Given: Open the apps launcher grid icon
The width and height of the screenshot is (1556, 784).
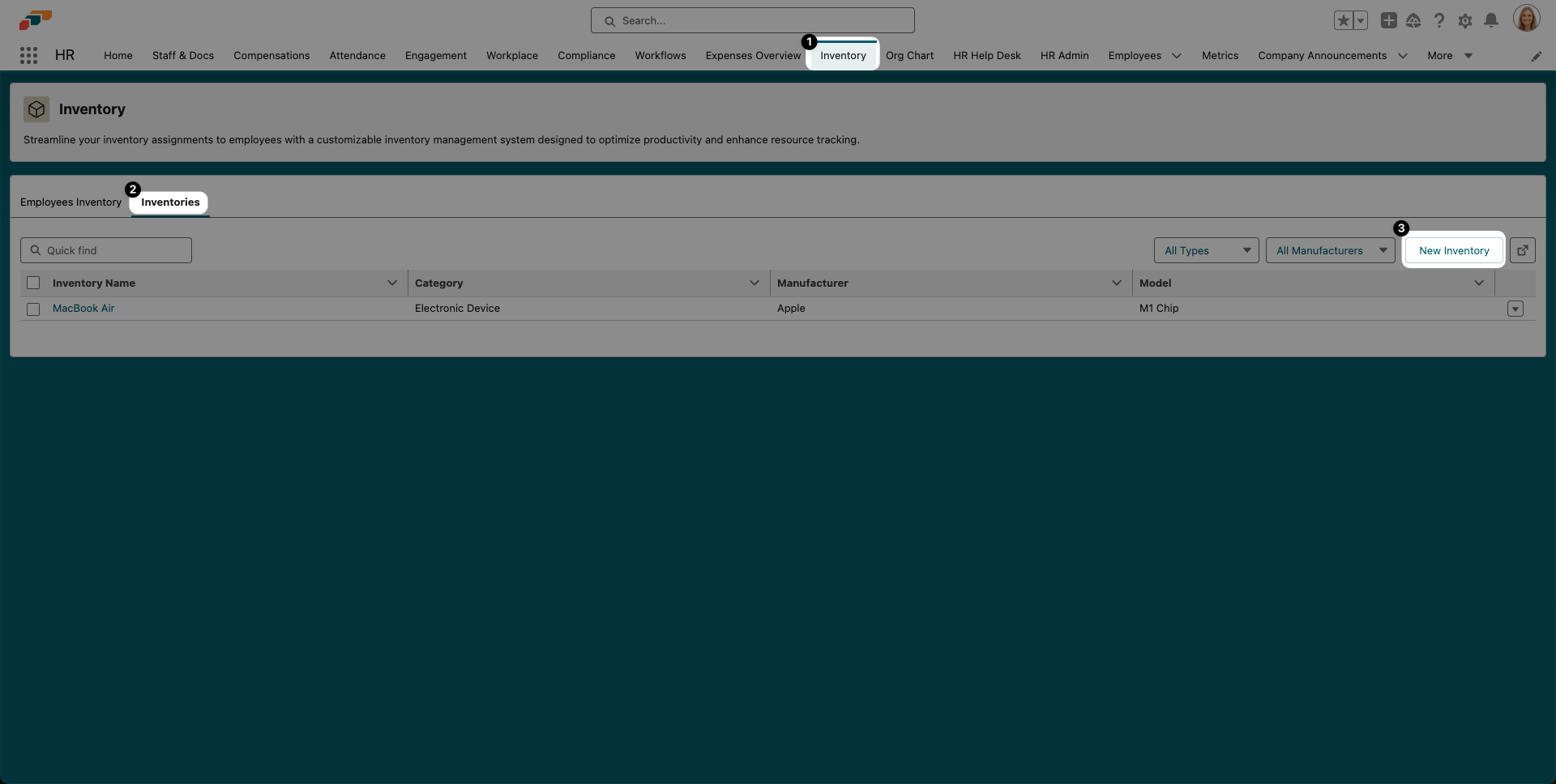Looking at the screenshot, I should (29, 55).
